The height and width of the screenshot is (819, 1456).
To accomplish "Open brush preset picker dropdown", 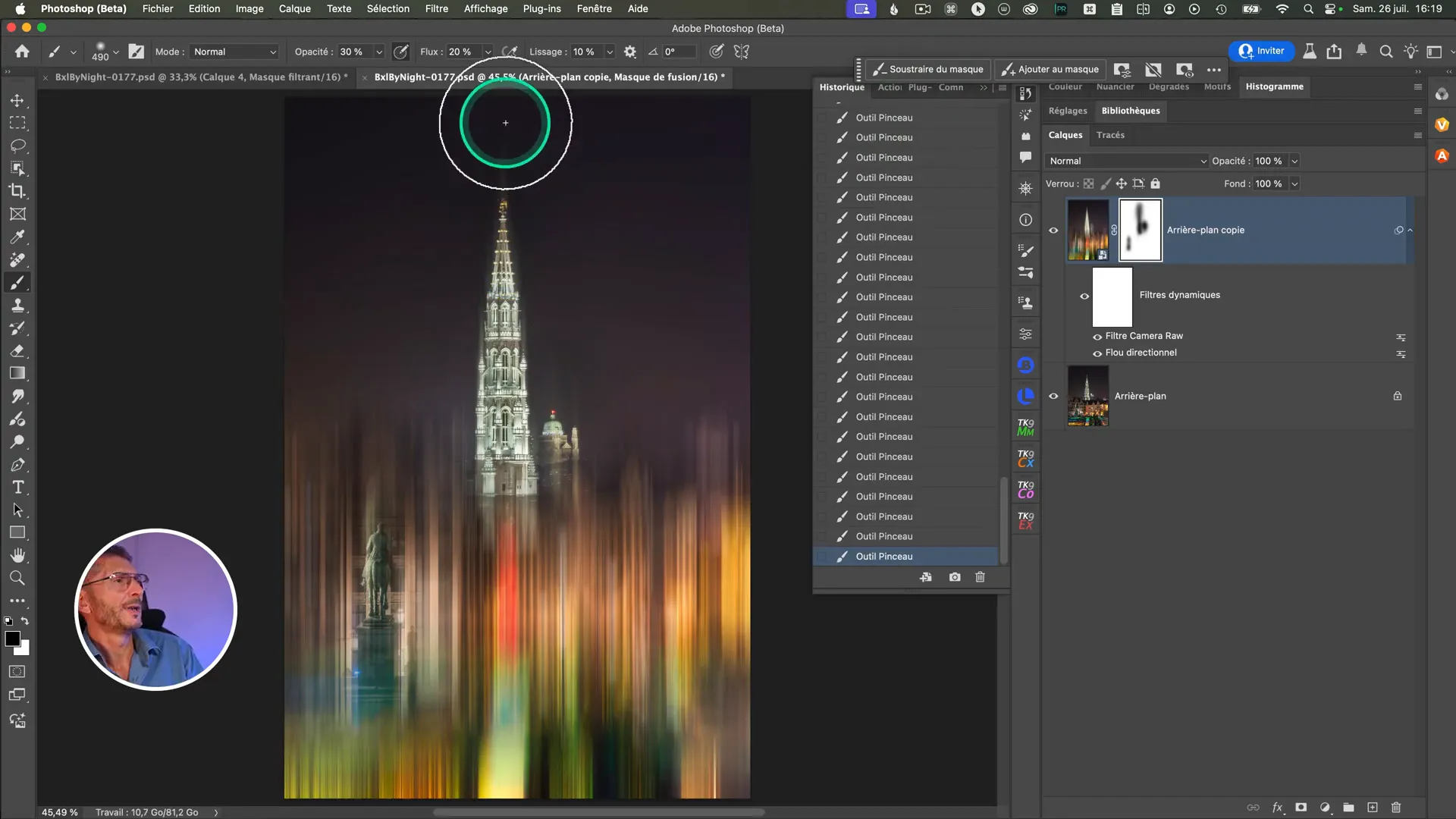I will [116, 52].
